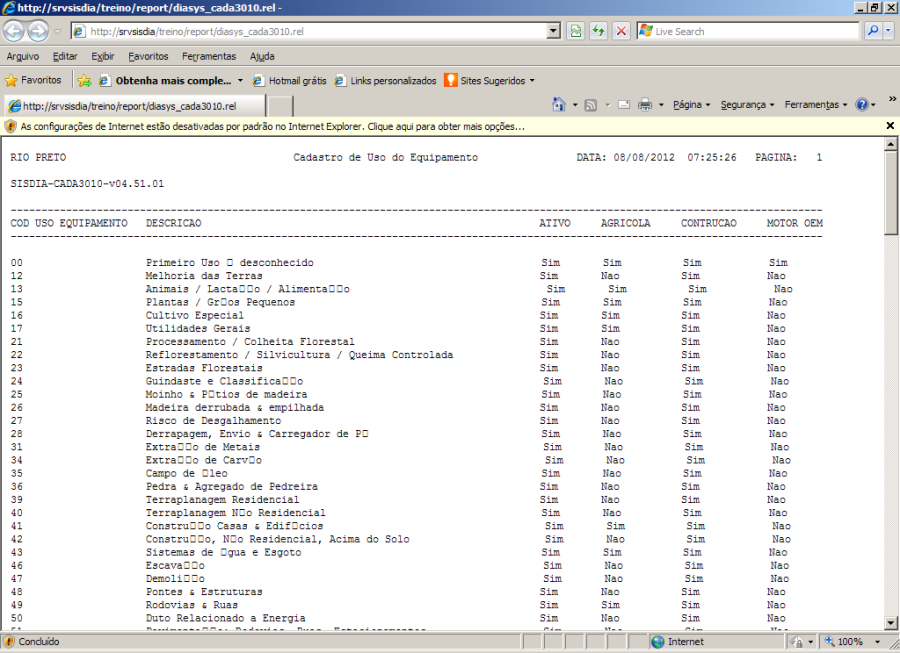Screen dimensions: 900x653
Task: Expand the Obtenha mais complementos dropdown arrow
Action: [240, 80]
